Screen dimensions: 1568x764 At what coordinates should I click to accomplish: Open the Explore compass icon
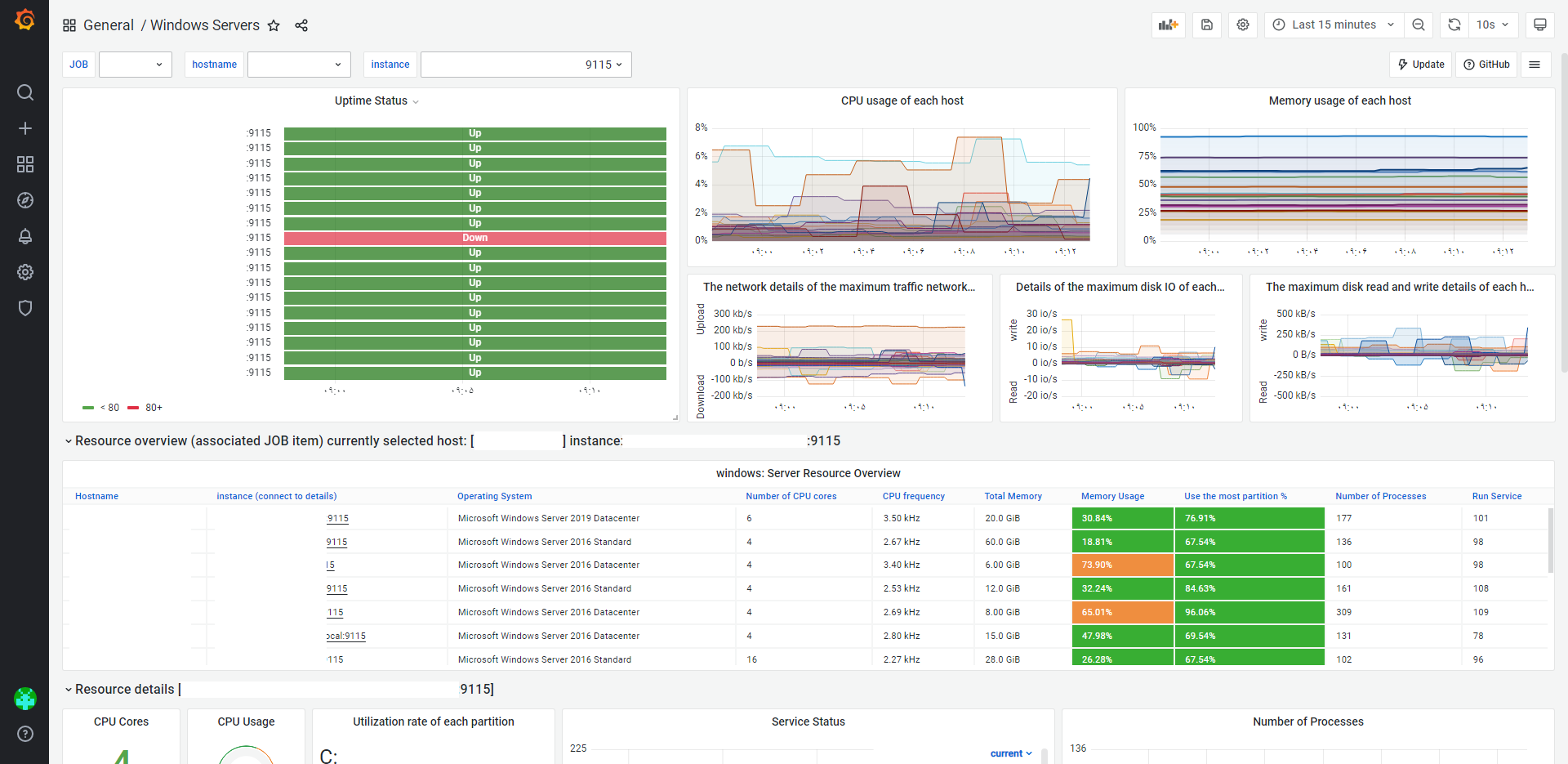pyautogui.click(x=25, y=200)
